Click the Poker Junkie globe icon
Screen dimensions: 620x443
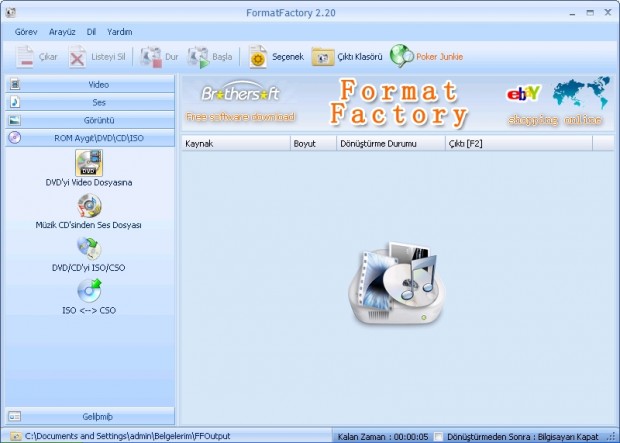[x=402, y=56]
